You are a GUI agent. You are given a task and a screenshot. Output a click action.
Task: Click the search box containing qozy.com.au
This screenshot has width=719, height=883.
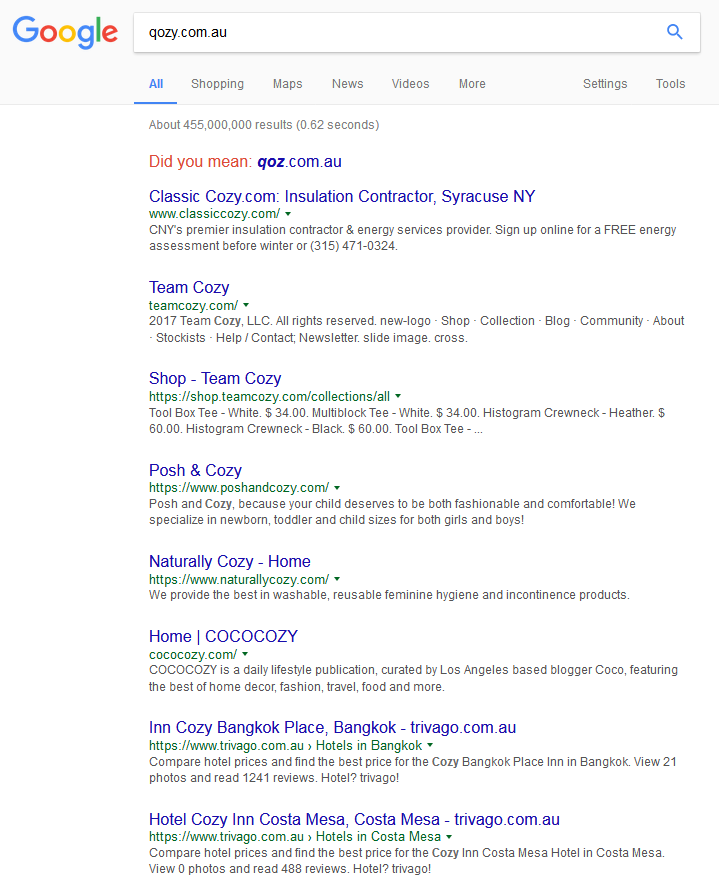417,33
